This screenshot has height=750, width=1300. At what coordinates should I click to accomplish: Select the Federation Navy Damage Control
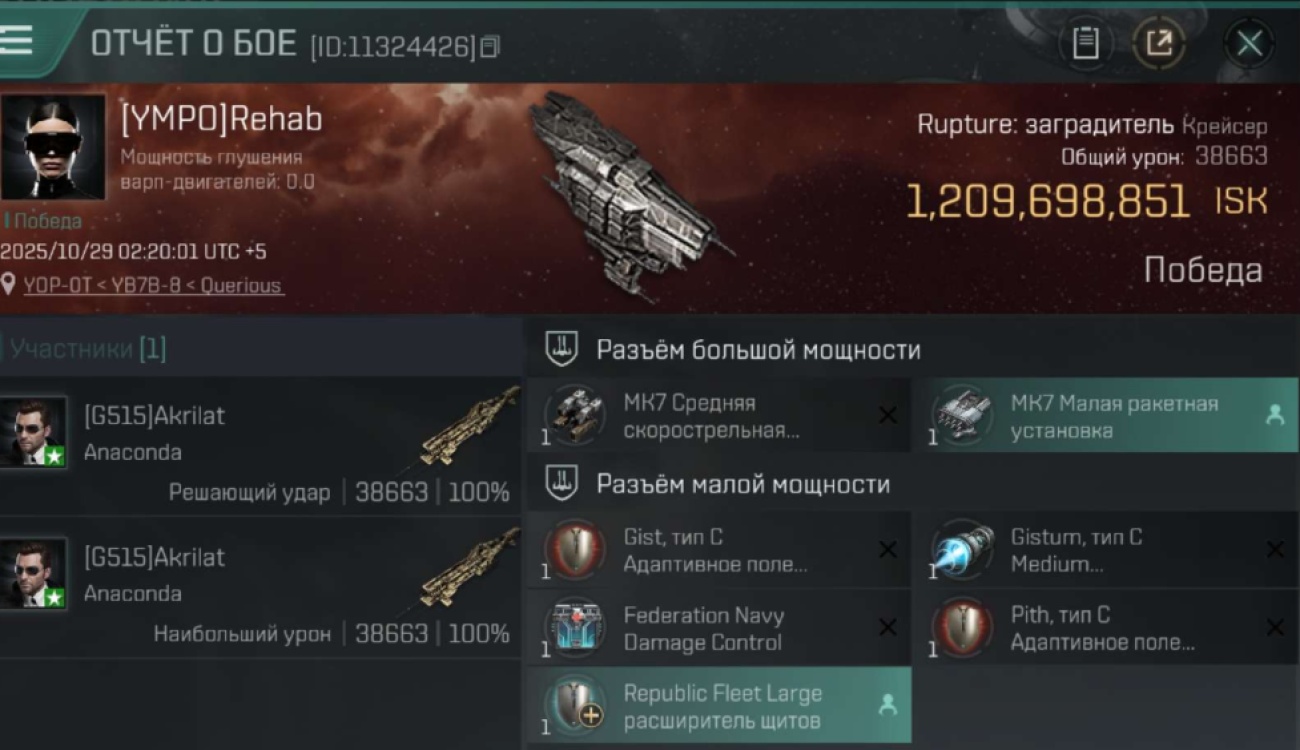(x=719, y=627)
